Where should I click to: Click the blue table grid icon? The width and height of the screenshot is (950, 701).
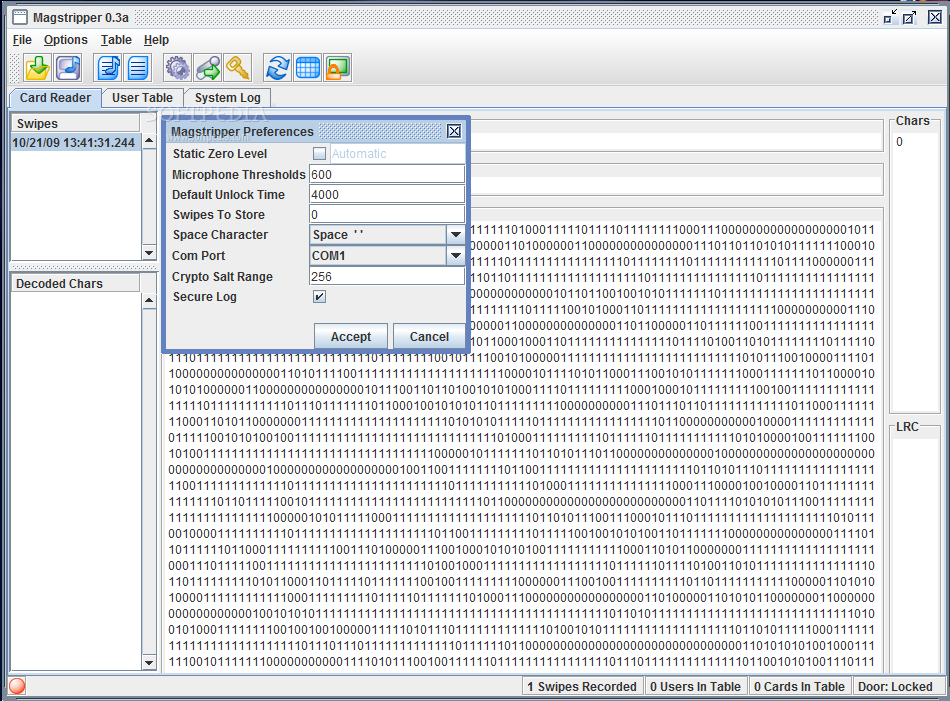pos(308,67)
